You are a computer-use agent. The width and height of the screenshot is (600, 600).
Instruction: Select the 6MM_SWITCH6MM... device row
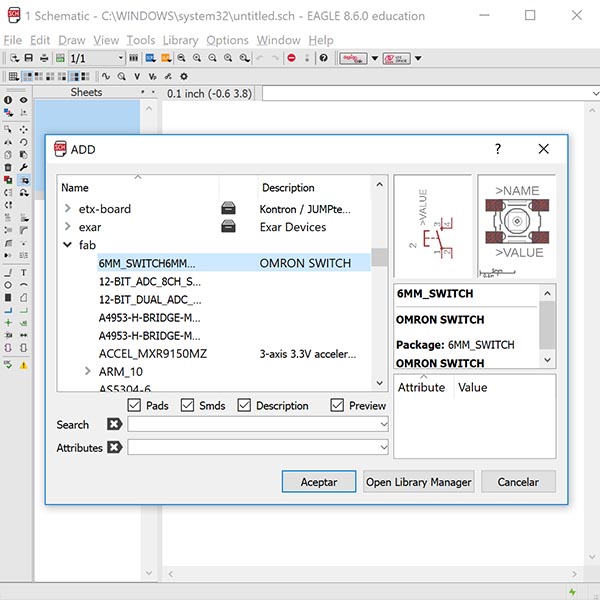[x=234, y=263]
